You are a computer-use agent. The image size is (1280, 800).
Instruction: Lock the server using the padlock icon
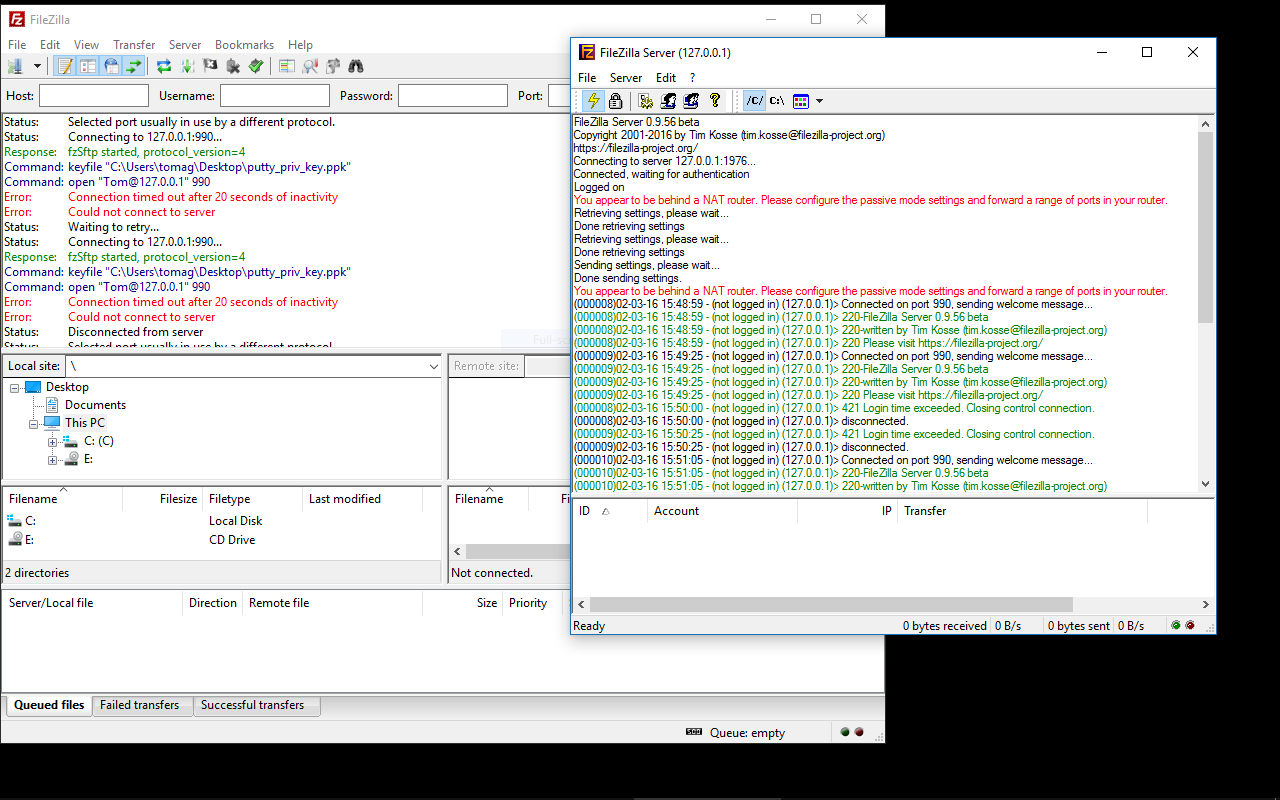click(616, 101)
